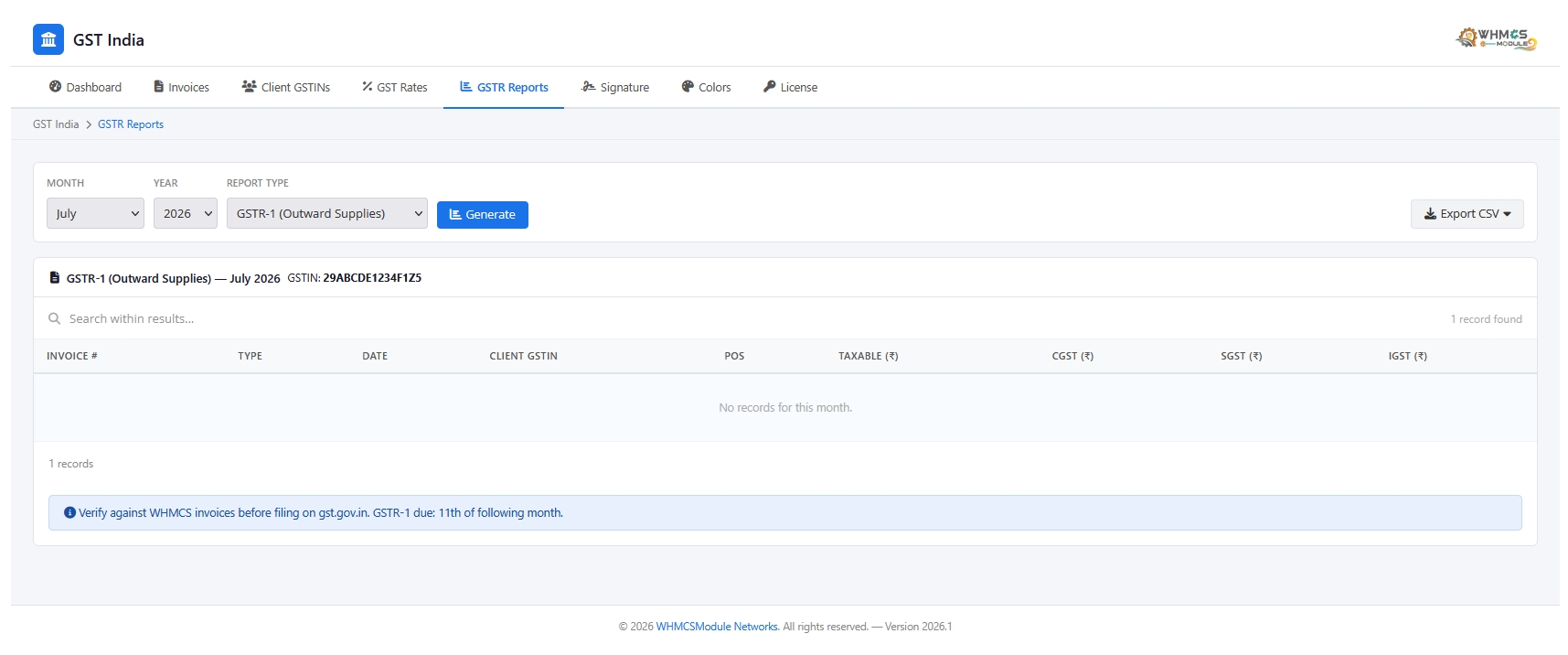
Task: Click the search magnifier icon in results
Action: pos(54,318)
